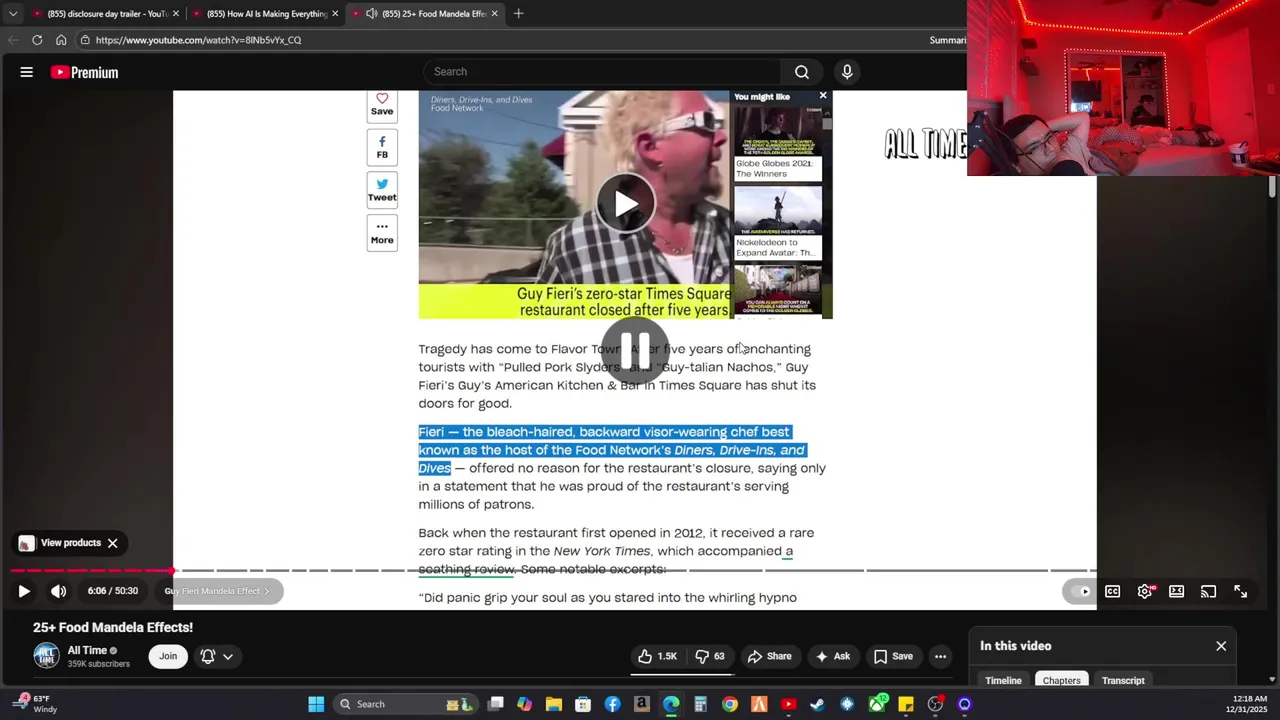Mute the tab via speaker icon on tab
The image size is (1280, 720).
(x=372, y=13)
